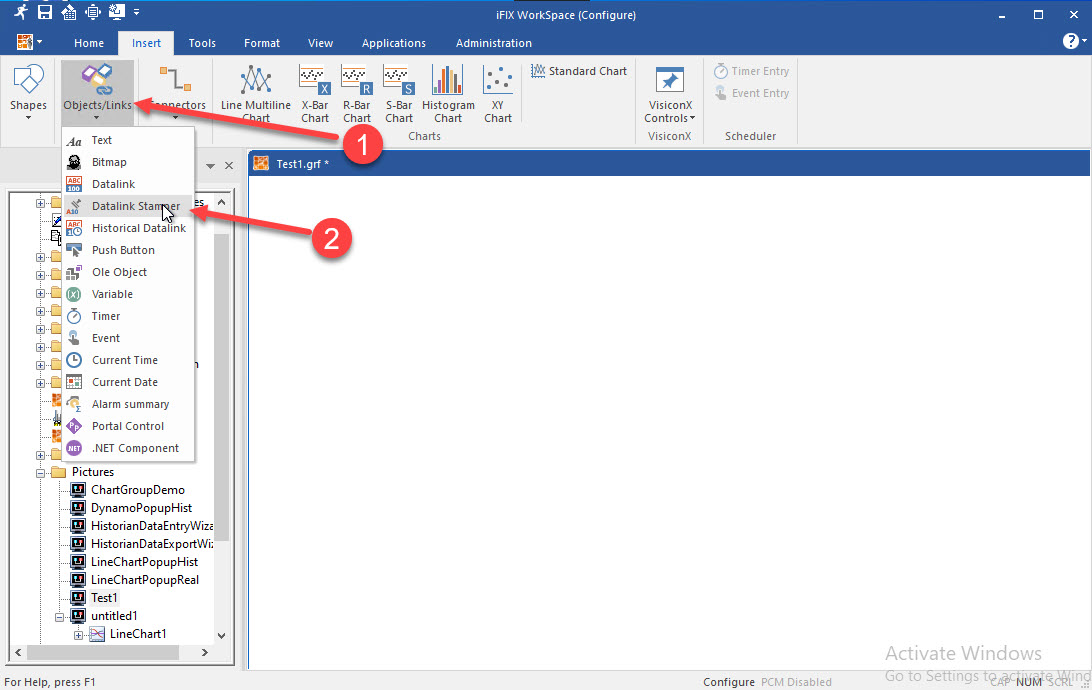The width and height of the screenshot is (1092, 690).
Task: Click the system tree scroll down arrow
Action: pyautogui.click(x=221, y=635)
